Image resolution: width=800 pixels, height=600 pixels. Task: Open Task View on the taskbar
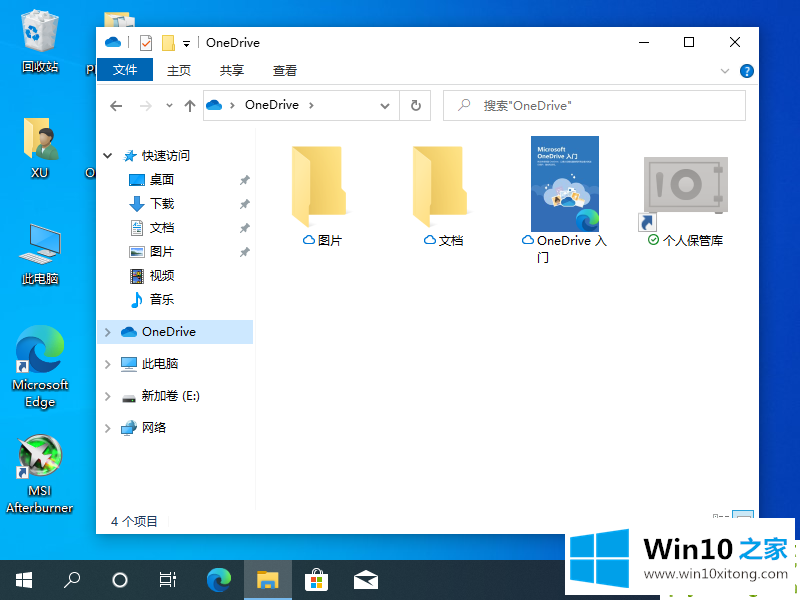[x=167, y=580]
